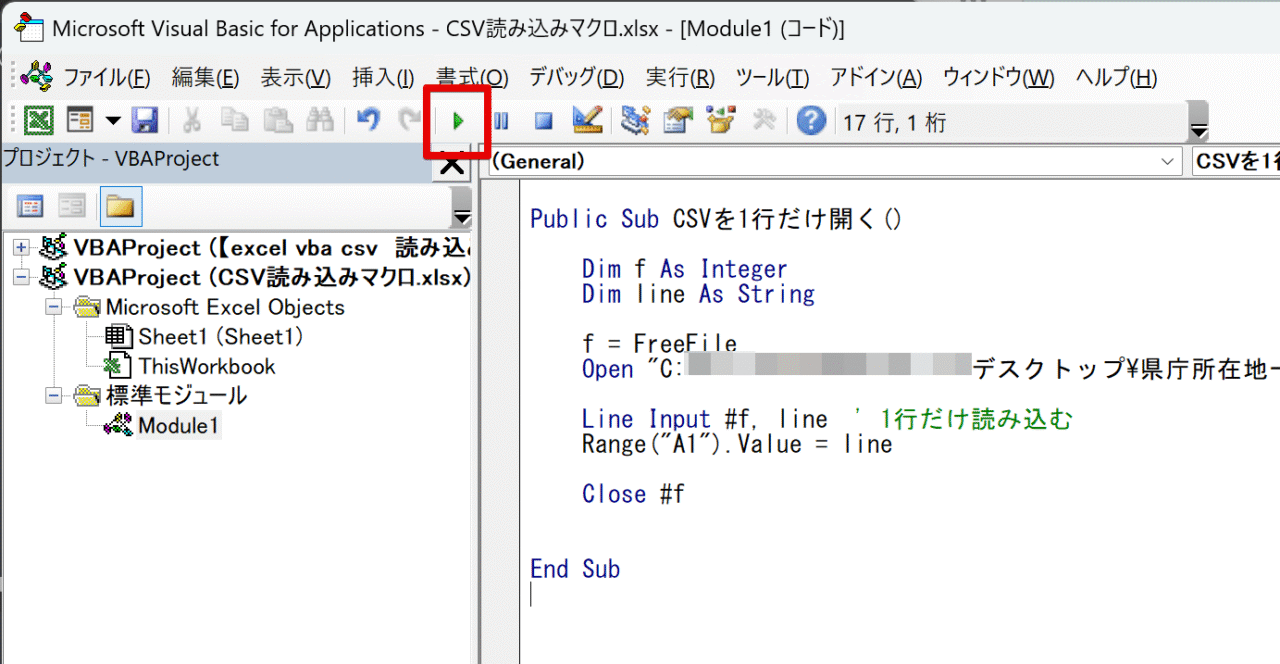1280x664 pixels.
Task: Undo the last edit with the Undo arrow
Action: pos(368,120)
